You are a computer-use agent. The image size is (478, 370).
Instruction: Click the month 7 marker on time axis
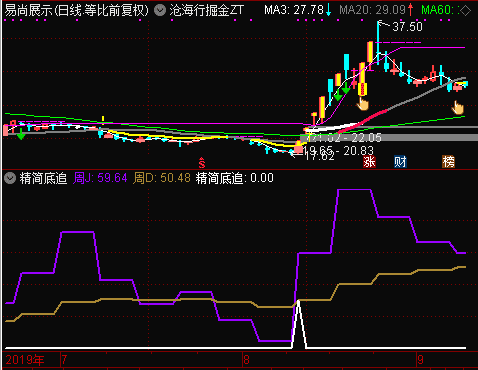pyautogui.click(x=64, y=360)
